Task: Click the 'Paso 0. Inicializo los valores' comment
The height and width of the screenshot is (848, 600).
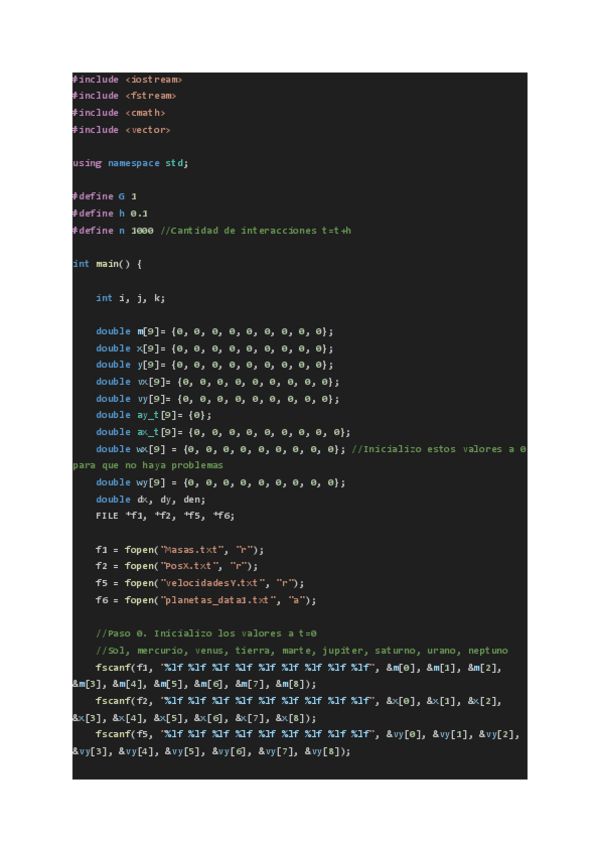Action: click(x=206, y=634)
